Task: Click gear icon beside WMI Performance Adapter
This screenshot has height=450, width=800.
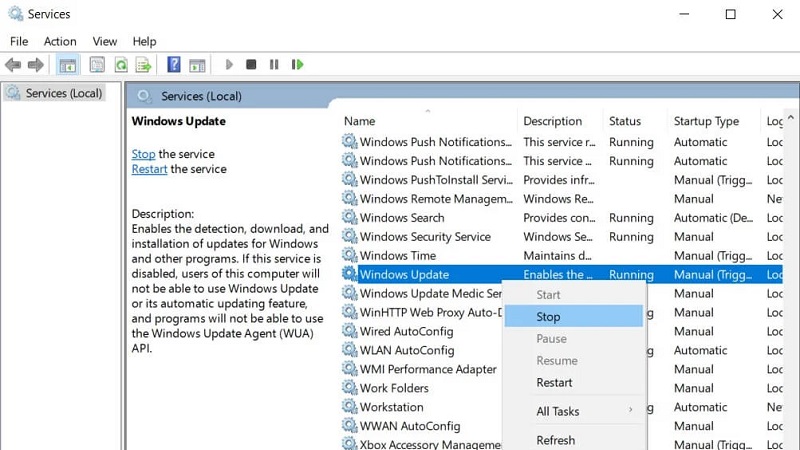Action: pos(349,369)
